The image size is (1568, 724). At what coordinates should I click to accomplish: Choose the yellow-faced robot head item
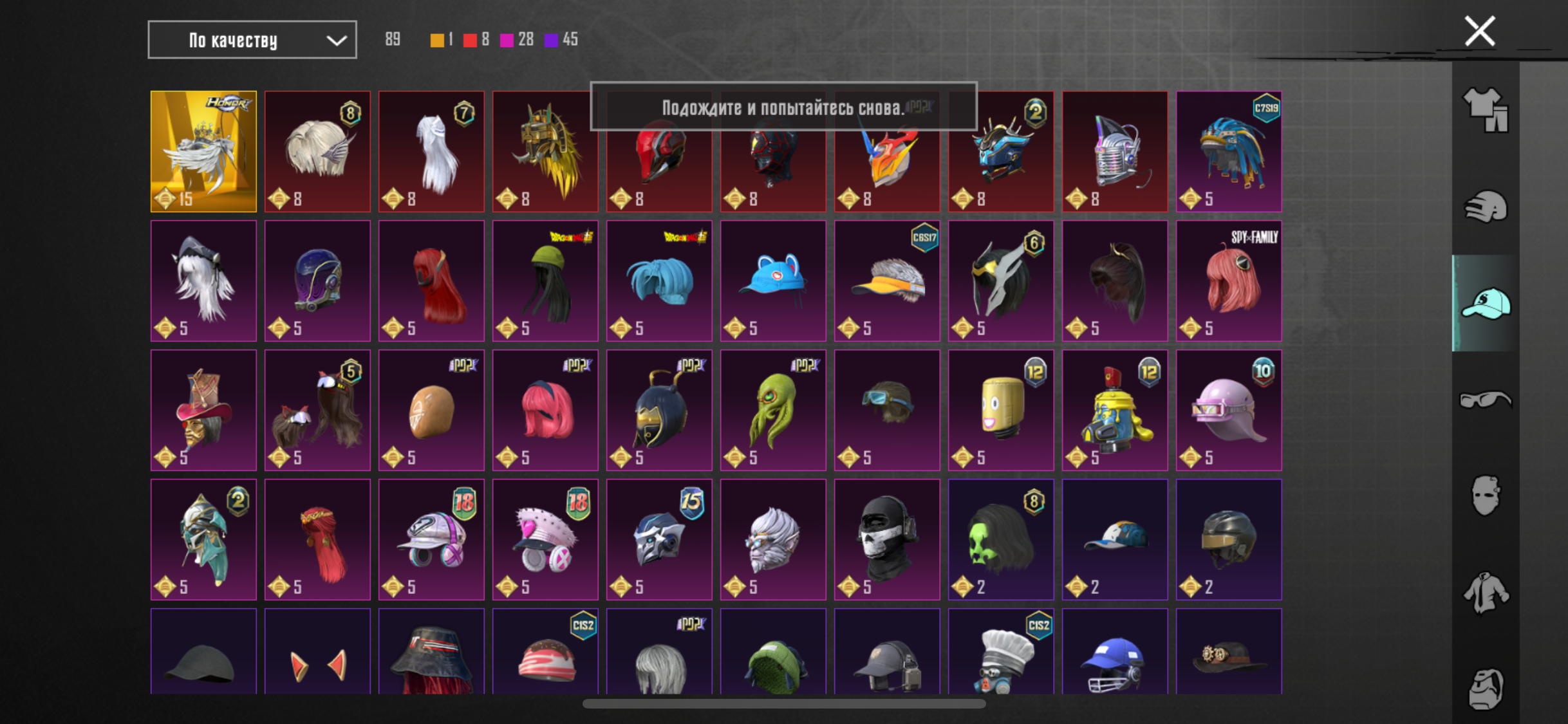click(1001, 410)
